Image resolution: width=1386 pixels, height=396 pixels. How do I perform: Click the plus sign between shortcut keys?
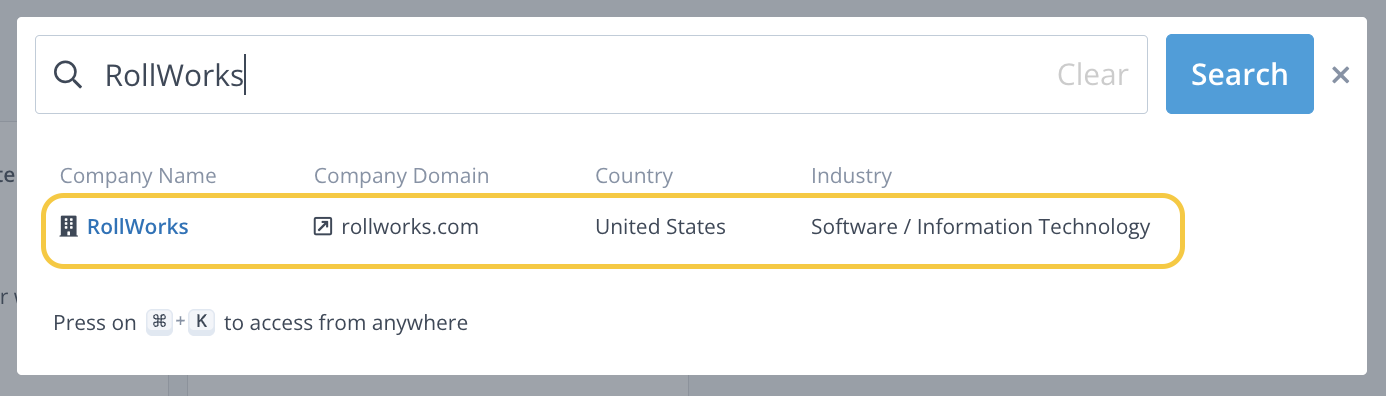pyautogui.click(x=181, y=322)
